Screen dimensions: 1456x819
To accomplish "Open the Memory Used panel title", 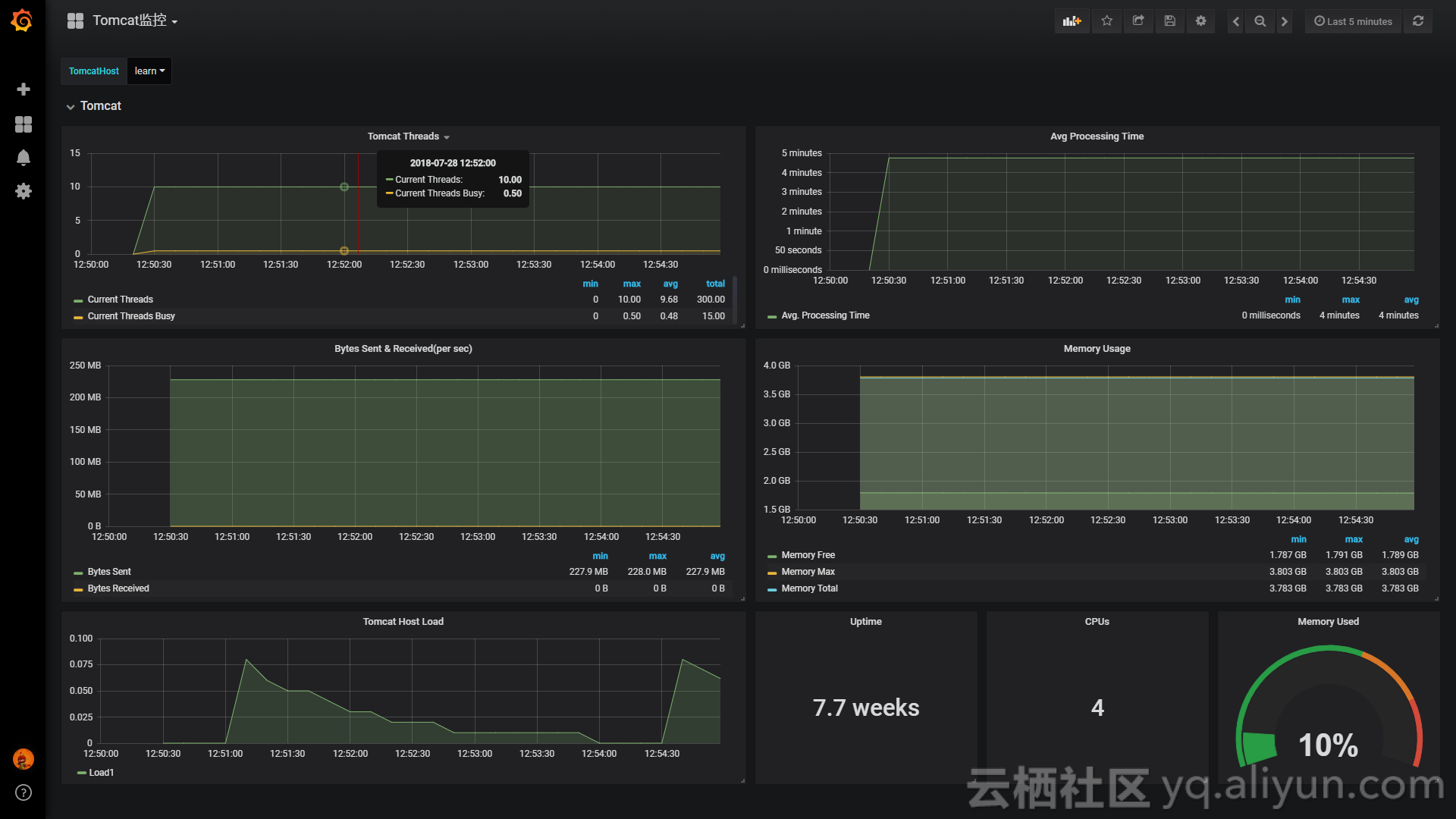I will point(1329,622).
